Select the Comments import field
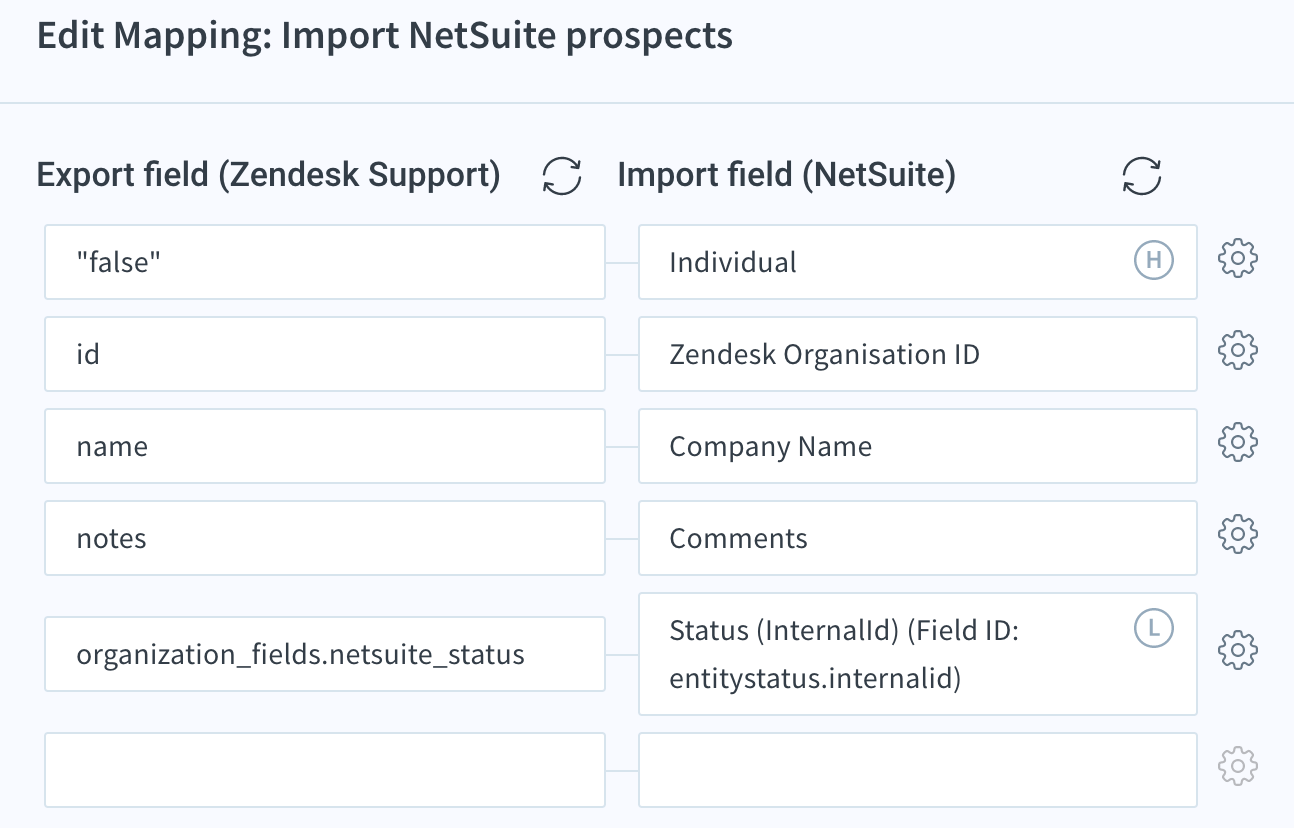 918,538
